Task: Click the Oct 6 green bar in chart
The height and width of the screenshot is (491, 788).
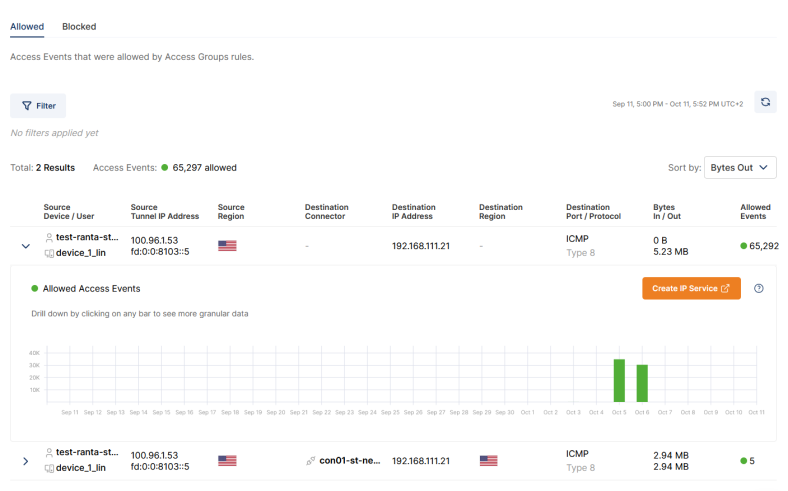Action: pyautogui.click(x=642, y=384)
